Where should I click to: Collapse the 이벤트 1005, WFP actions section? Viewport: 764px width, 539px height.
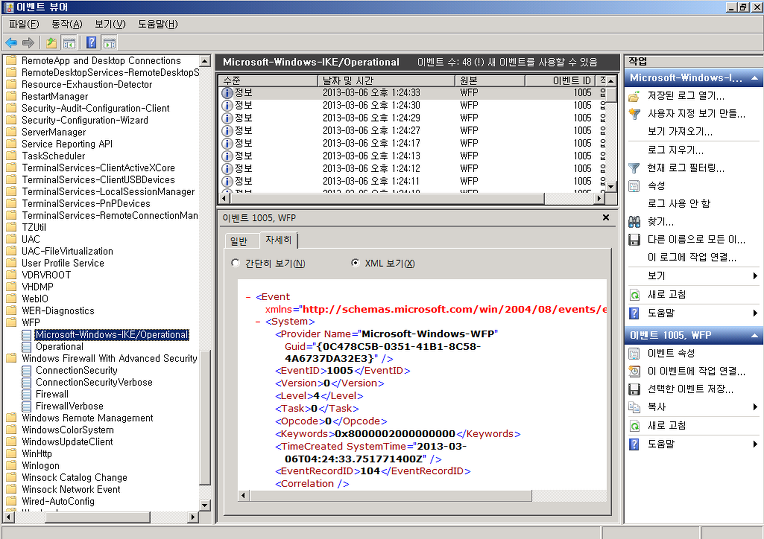754,335
